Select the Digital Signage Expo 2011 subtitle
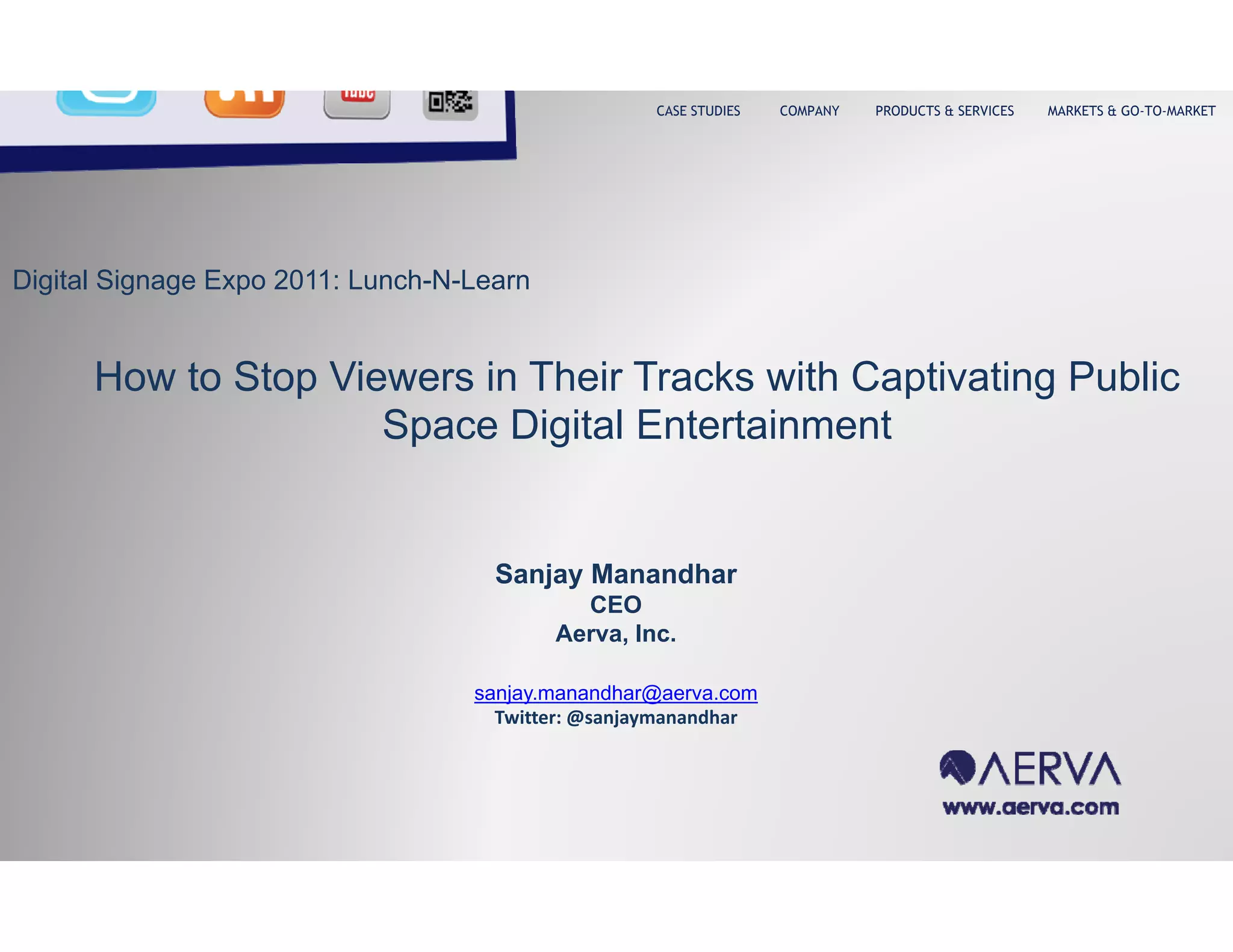This screenshot has height=952, width=1233. (271, 280)
